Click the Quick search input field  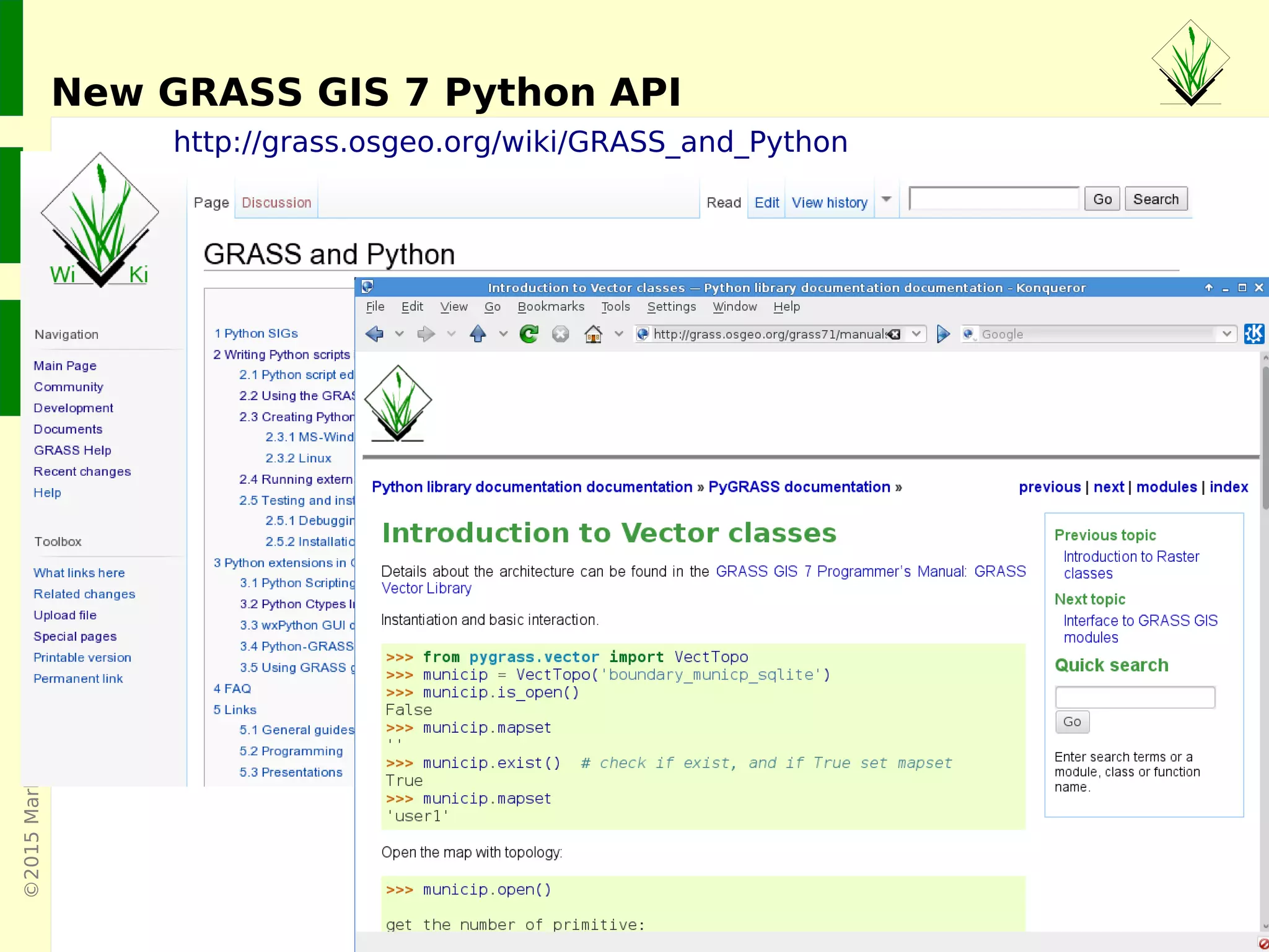tap(1135, 697)
